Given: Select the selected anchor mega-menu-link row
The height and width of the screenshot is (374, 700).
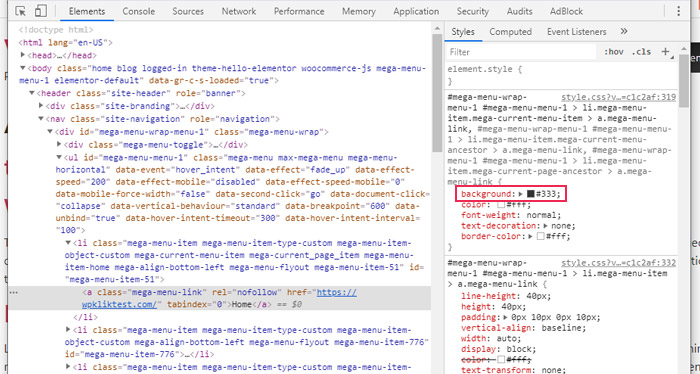Looking at the screenshot, I should tap(220, 298).
